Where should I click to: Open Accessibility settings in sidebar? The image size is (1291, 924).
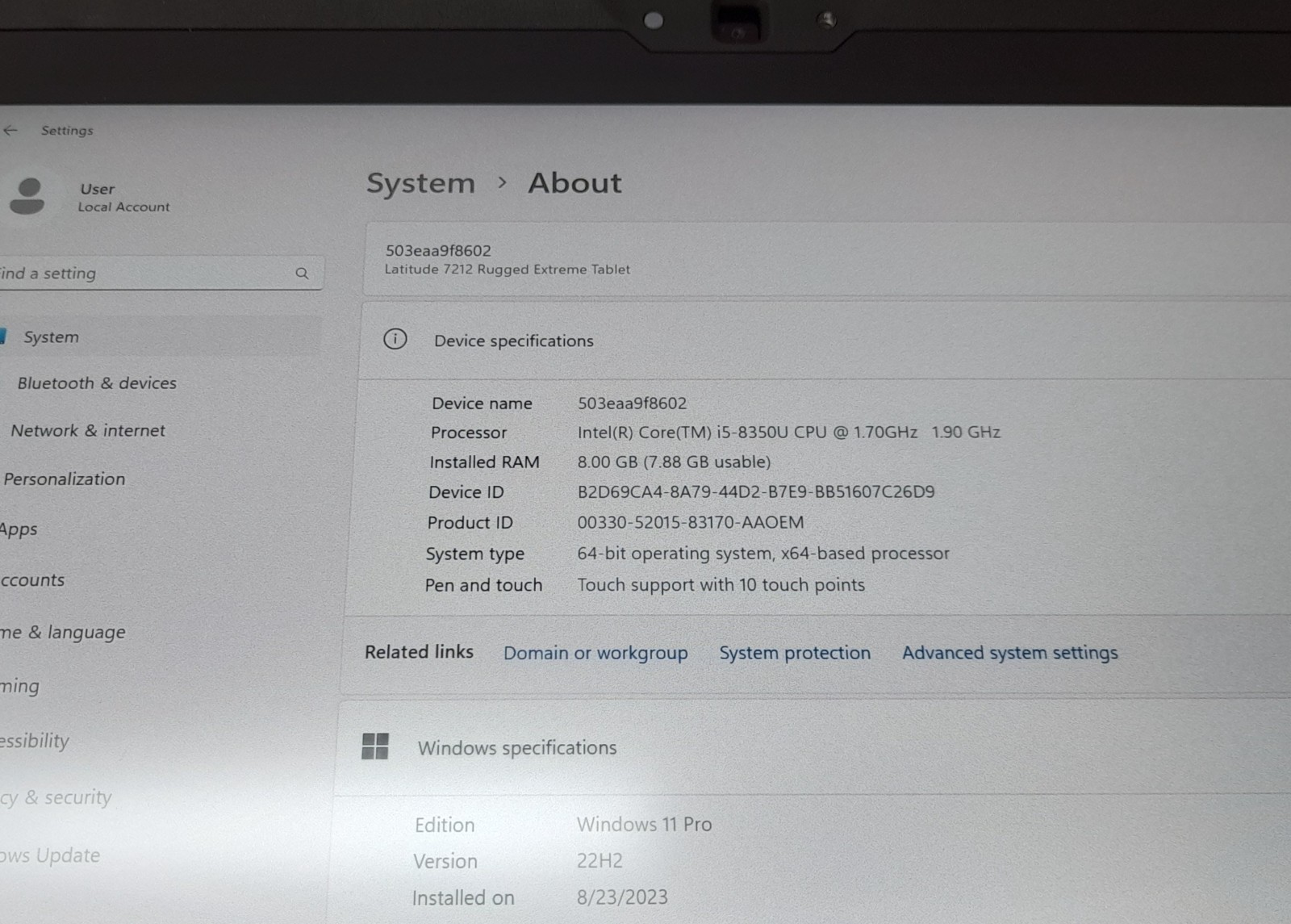click(35, 741)
